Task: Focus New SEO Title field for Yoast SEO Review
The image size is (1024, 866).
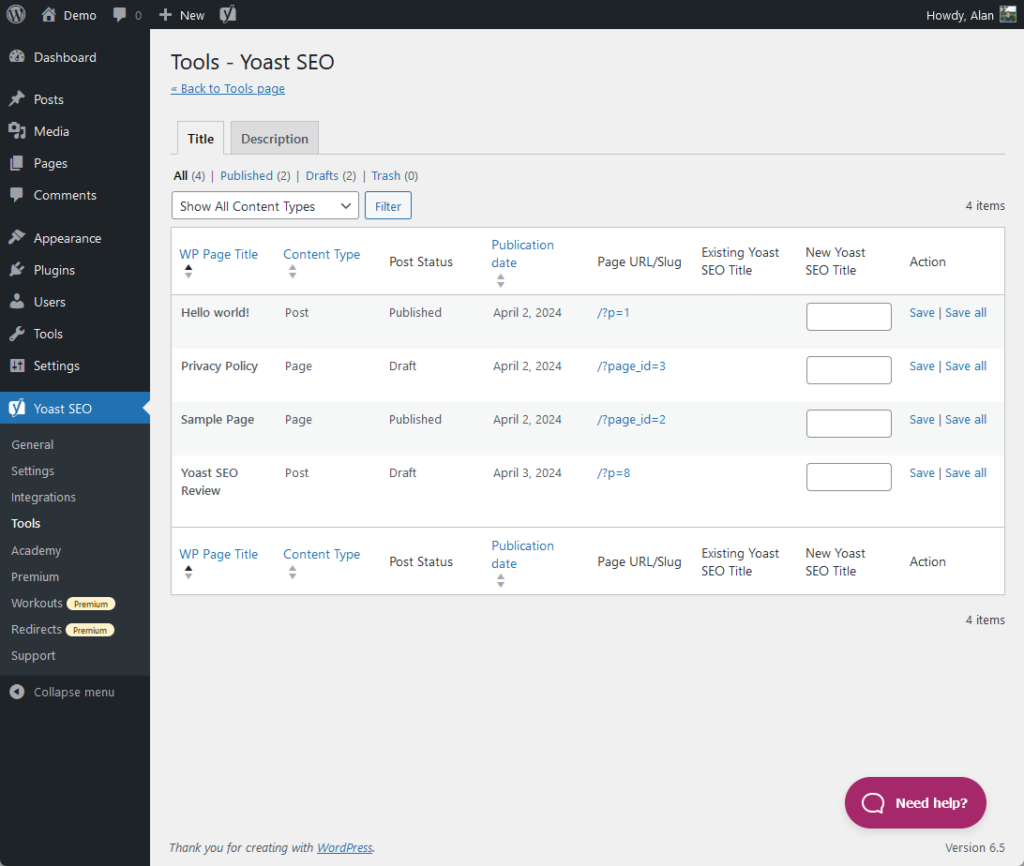Action: pyautogui.click(x=848, y=477)
